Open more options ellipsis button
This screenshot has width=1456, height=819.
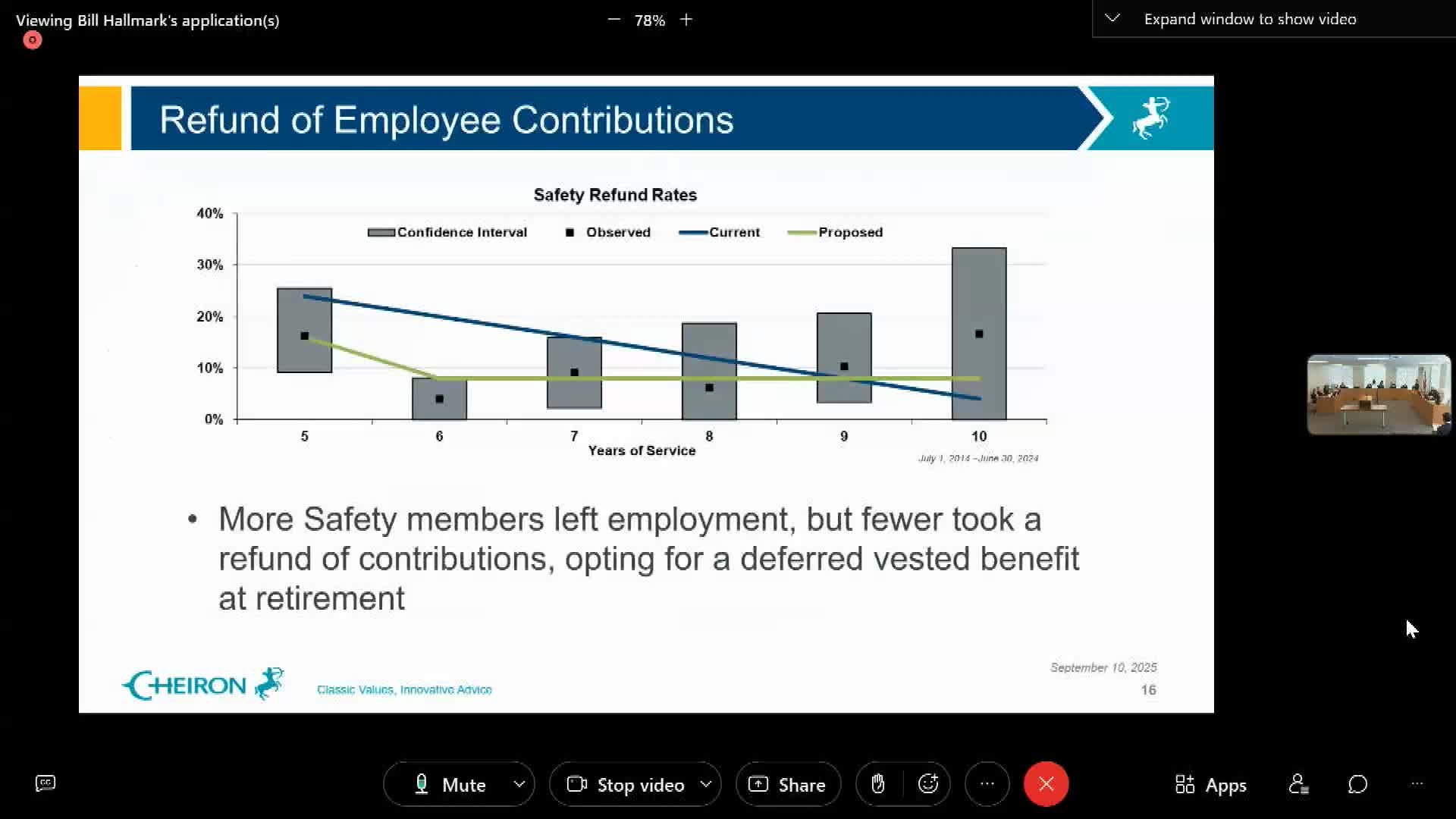987,784
